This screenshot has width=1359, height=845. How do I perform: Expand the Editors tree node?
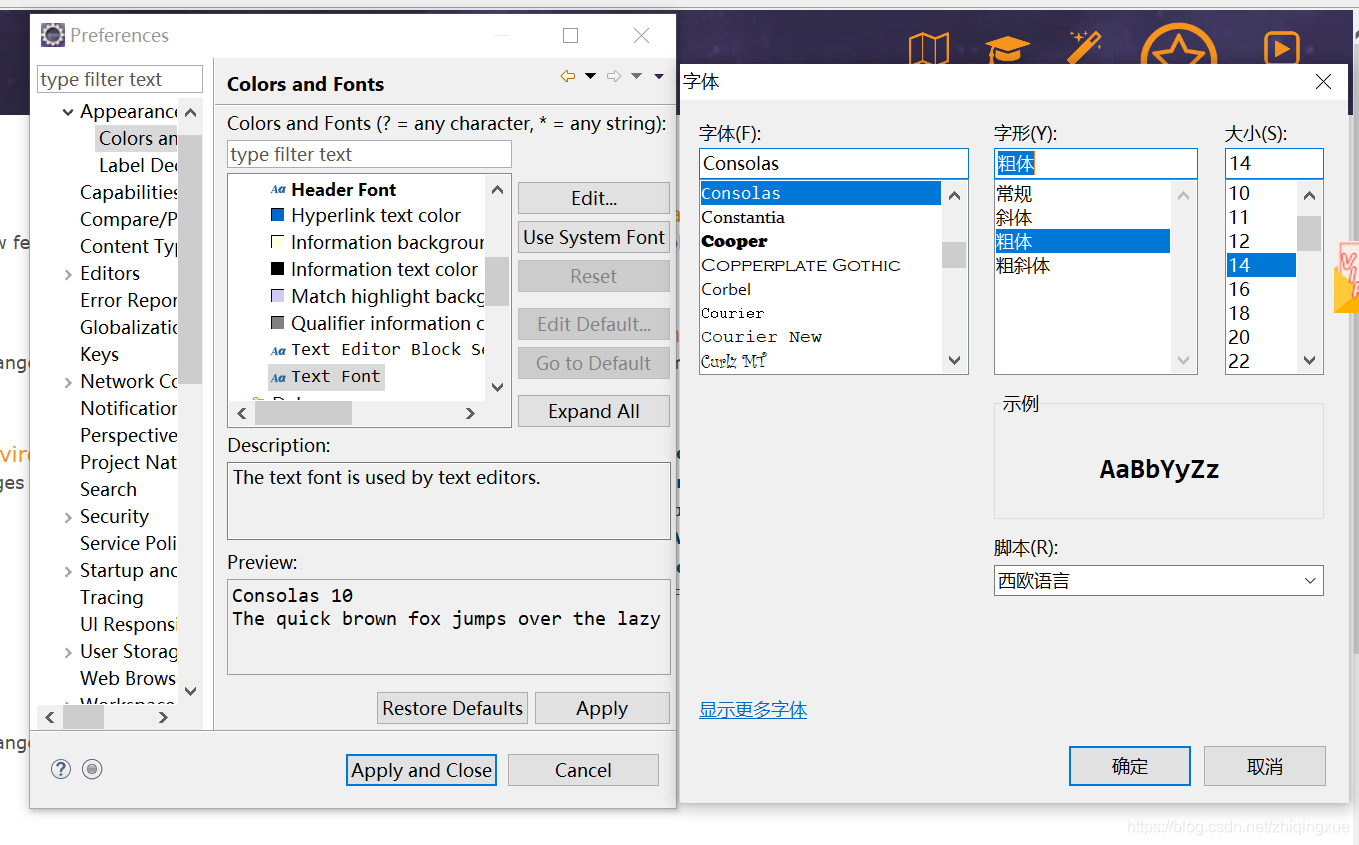(68, 274)
